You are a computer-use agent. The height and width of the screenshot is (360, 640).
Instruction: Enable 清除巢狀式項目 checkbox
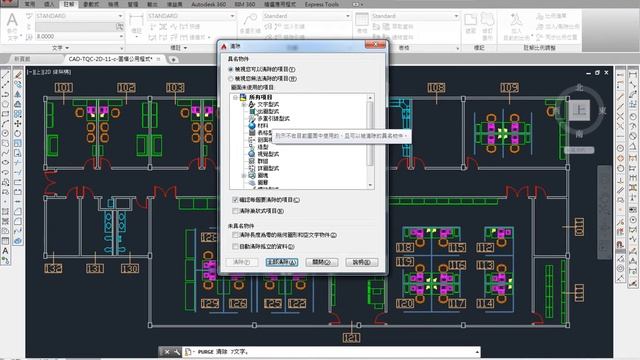235,211
